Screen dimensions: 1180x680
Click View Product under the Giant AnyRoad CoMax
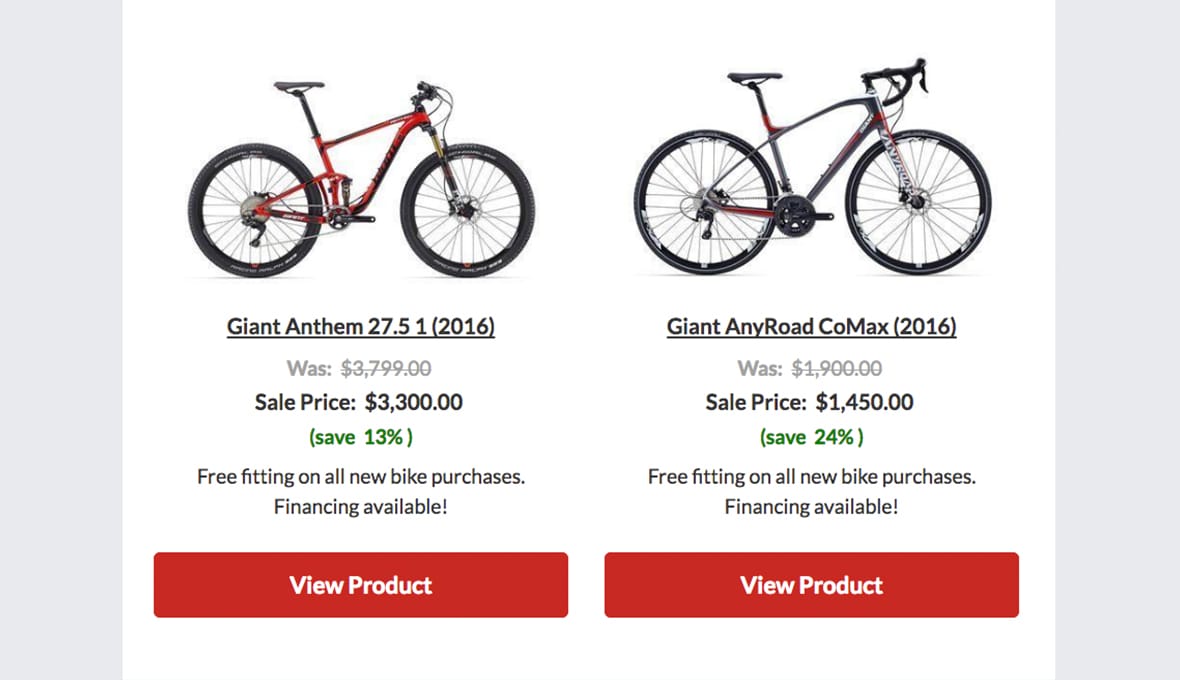(x=810, y=585)
